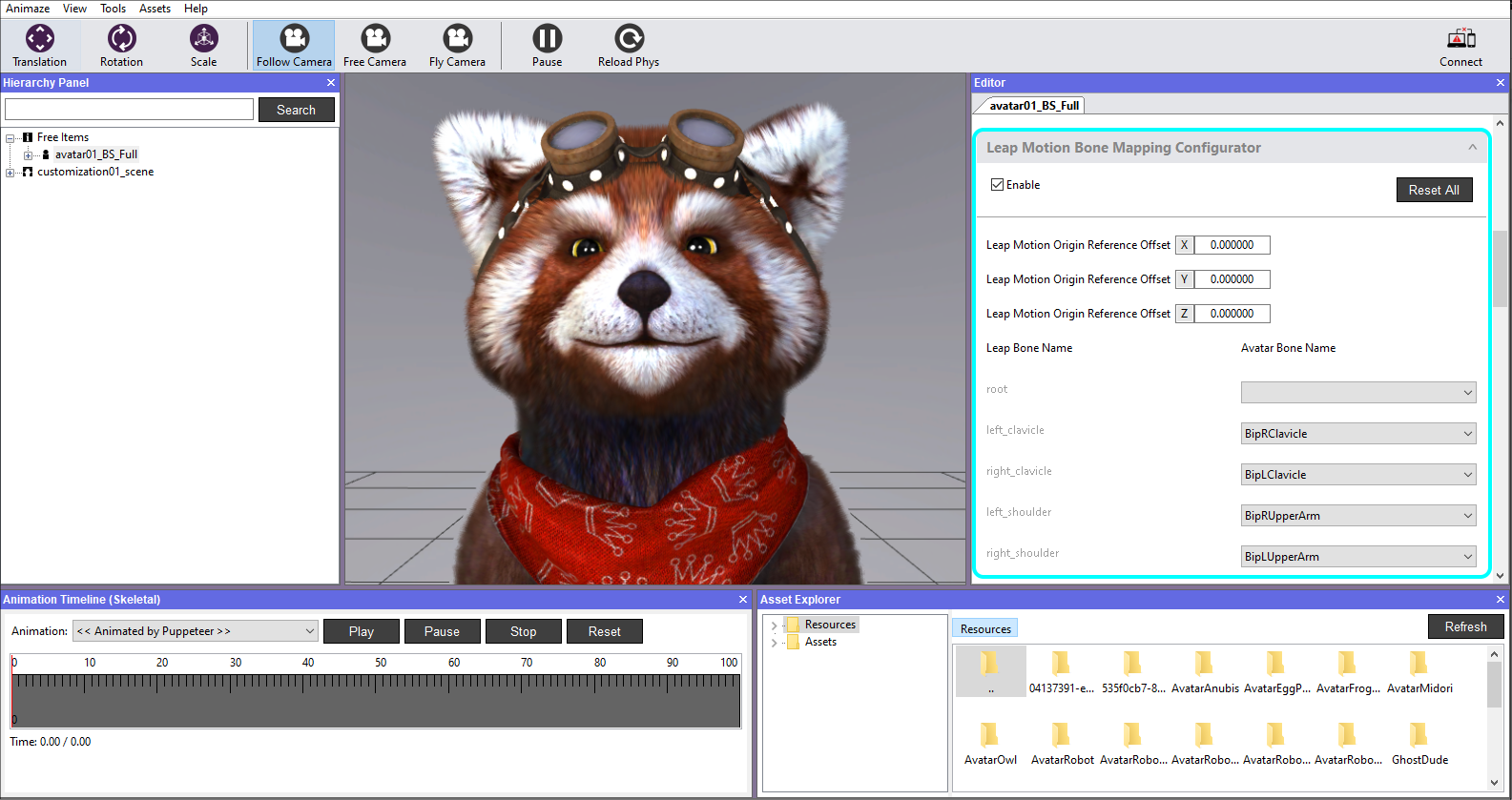The height and width of the screenshot is (800, 1512).
Task: Open the right_clavicle bone dropdown
Action: pyautogui.click(x=1358, y=475)
